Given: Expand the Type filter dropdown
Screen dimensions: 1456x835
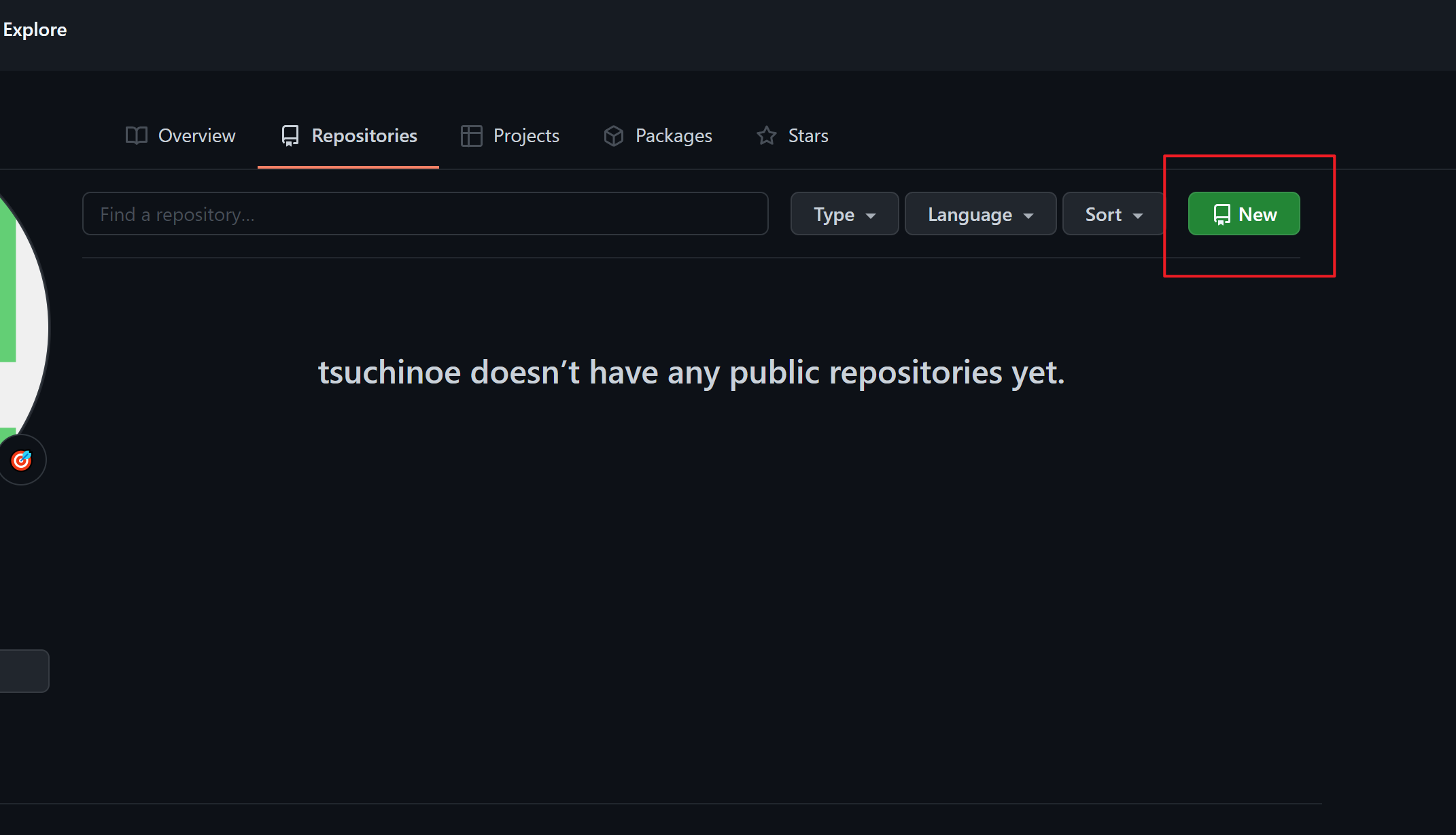Looking at the screenshot, I should point(844,214).
